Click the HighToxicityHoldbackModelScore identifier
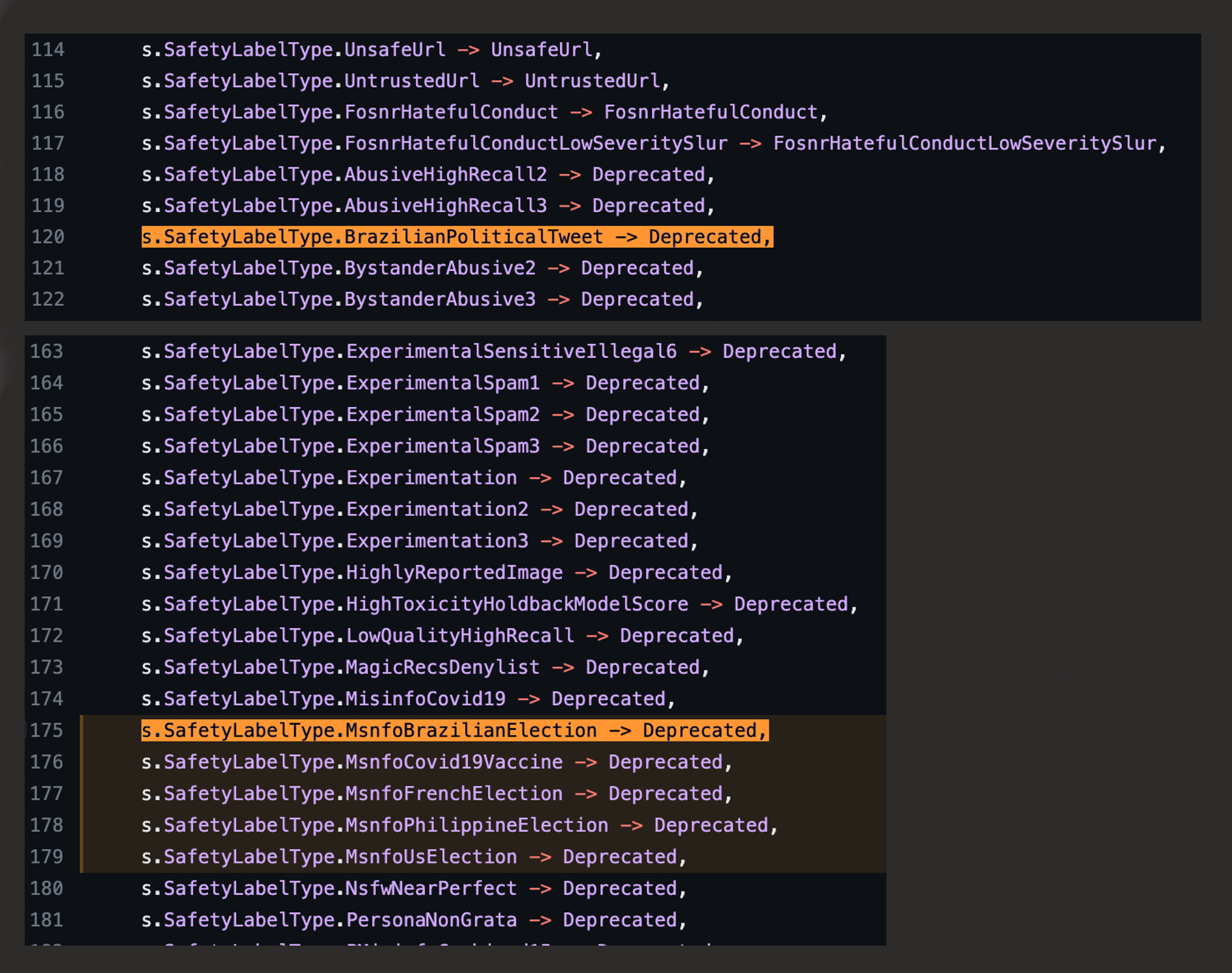 click(517, 604)
